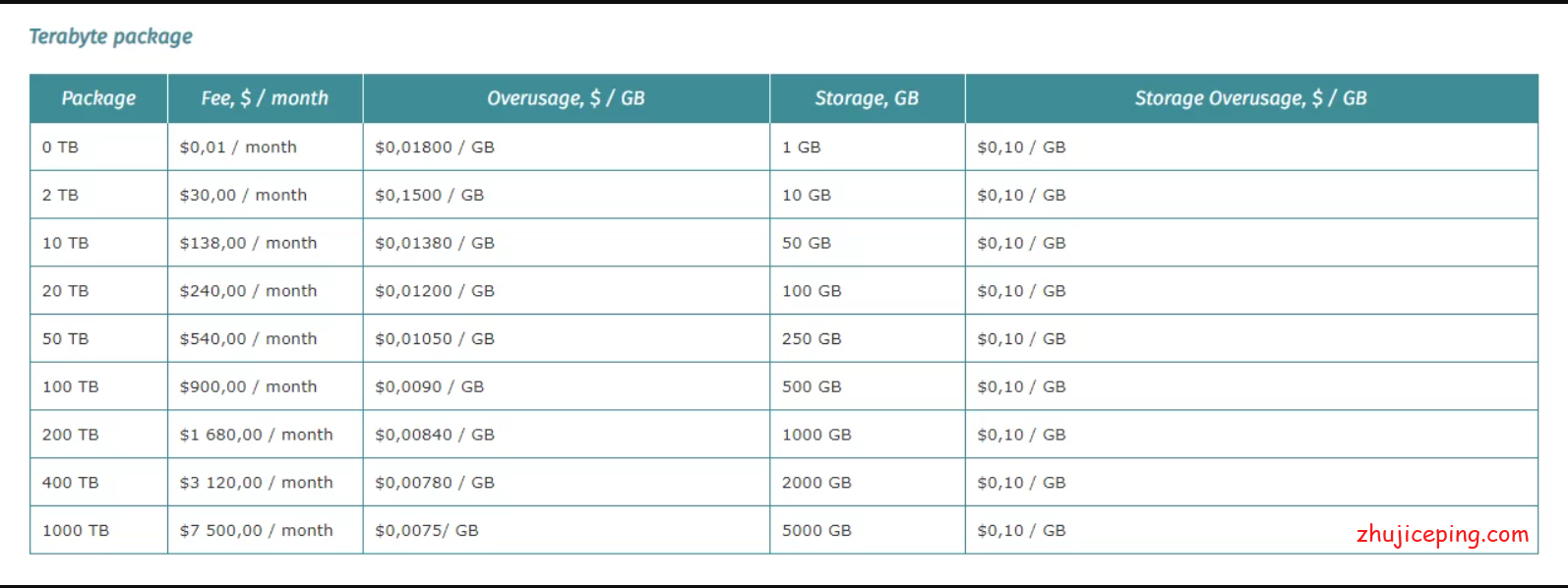Select the "$0,0075/ GB" overusage cell
This screenshot has width=1568, height=588.
pos(427,530)
